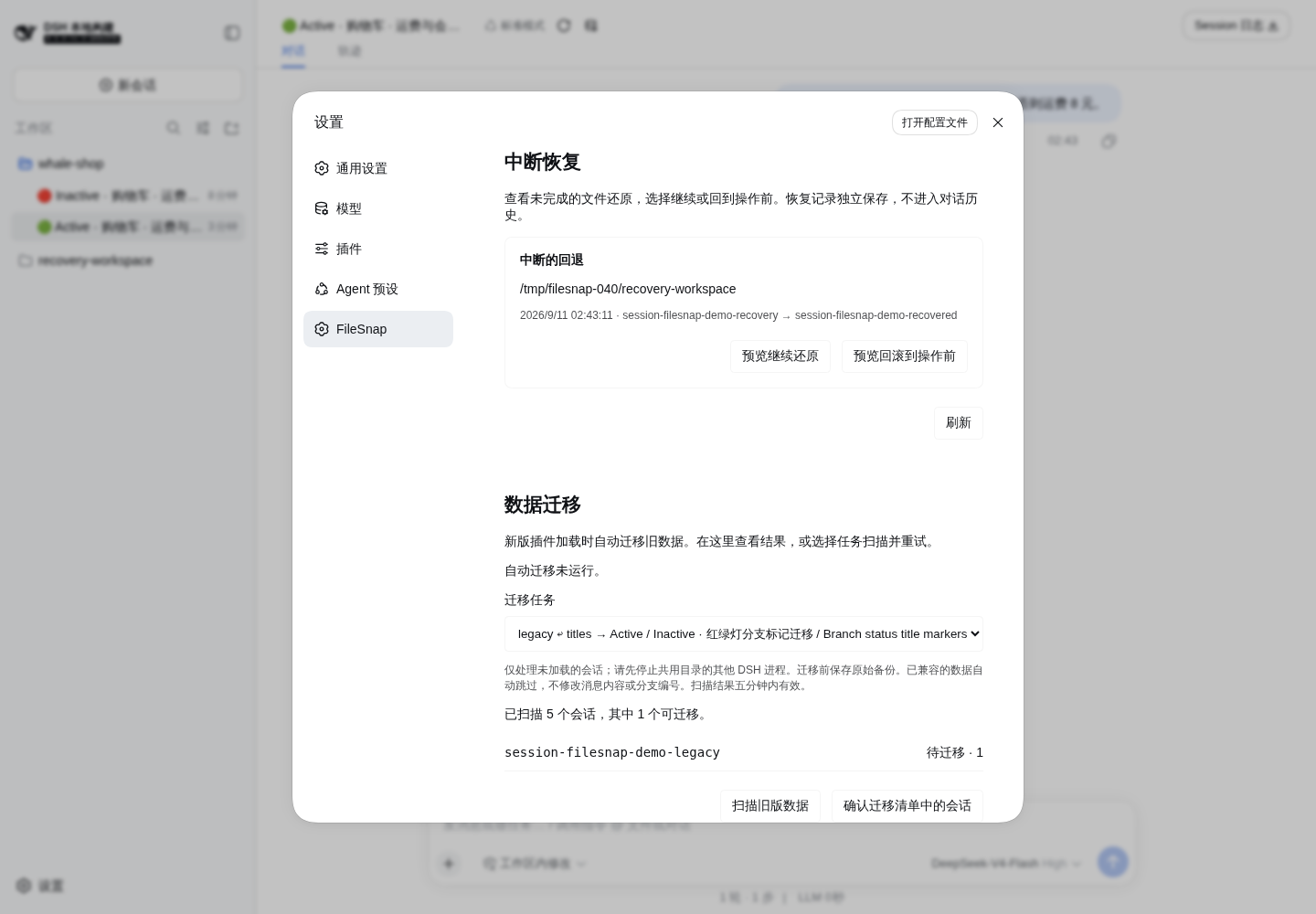Viewport: 1316px width, 914px height.
Task: Click the refresh icon in the background header
Action: [564, 26]
